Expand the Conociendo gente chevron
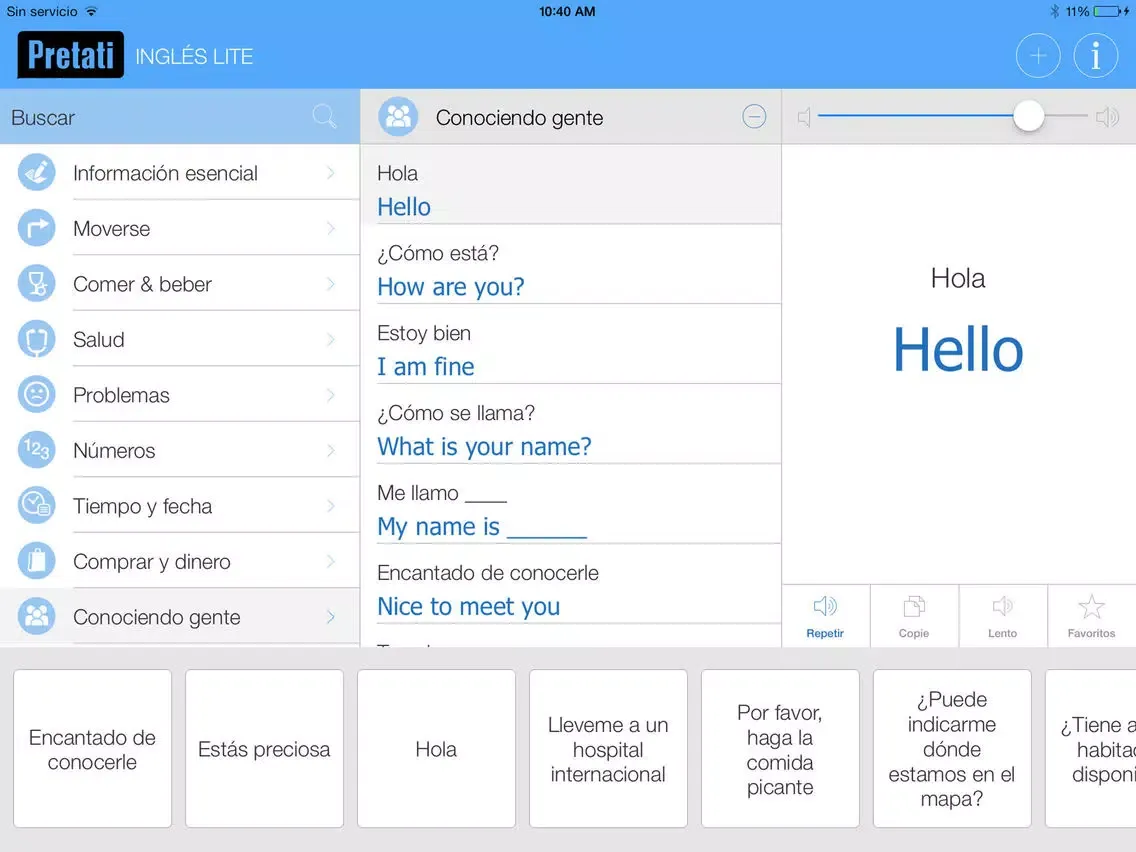Screen dimensions: 1136x852 330,617
